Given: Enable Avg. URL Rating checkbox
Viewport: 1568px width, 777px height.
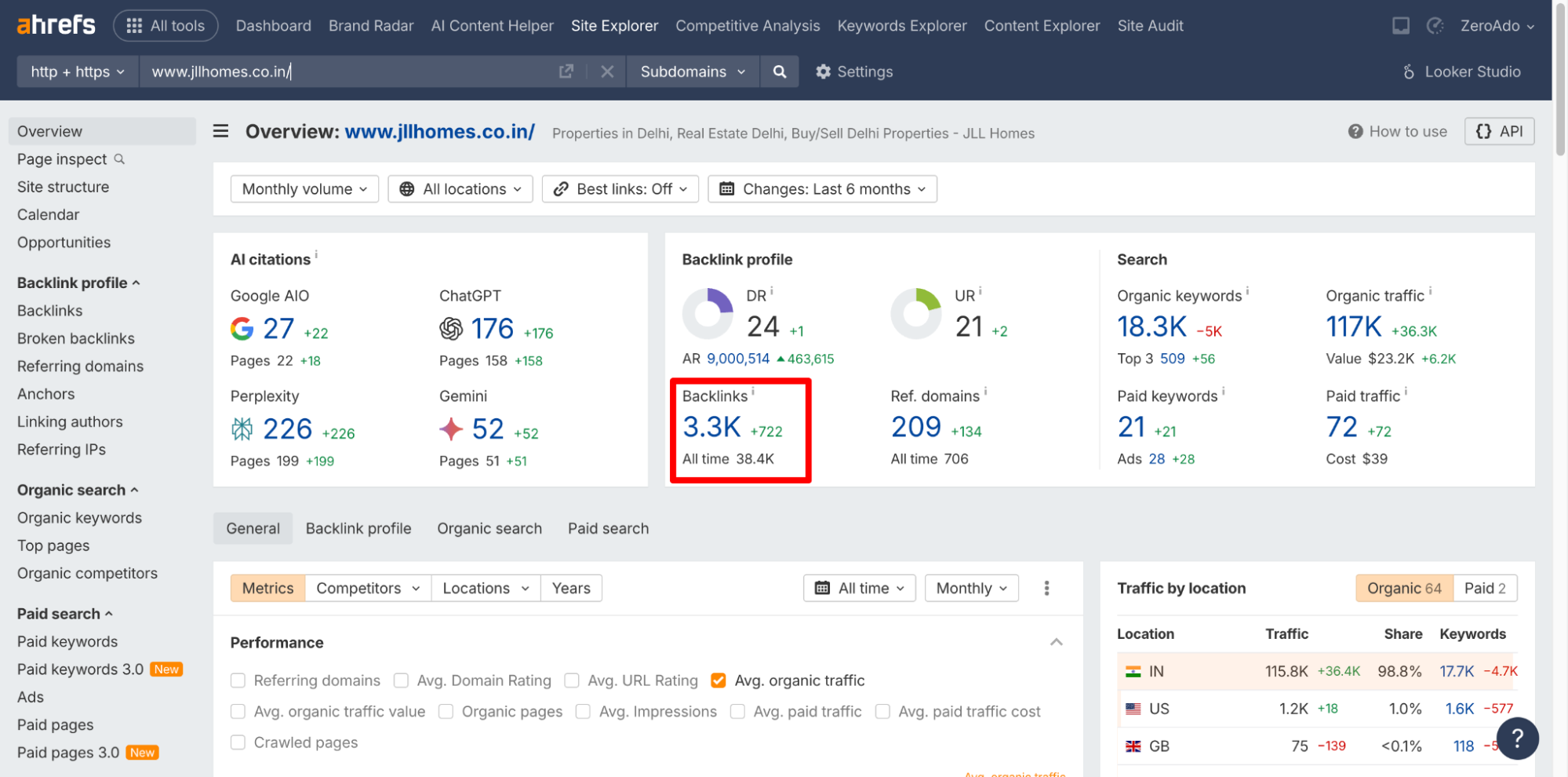Looking at the screenshot, I should (x=572, y=680).
